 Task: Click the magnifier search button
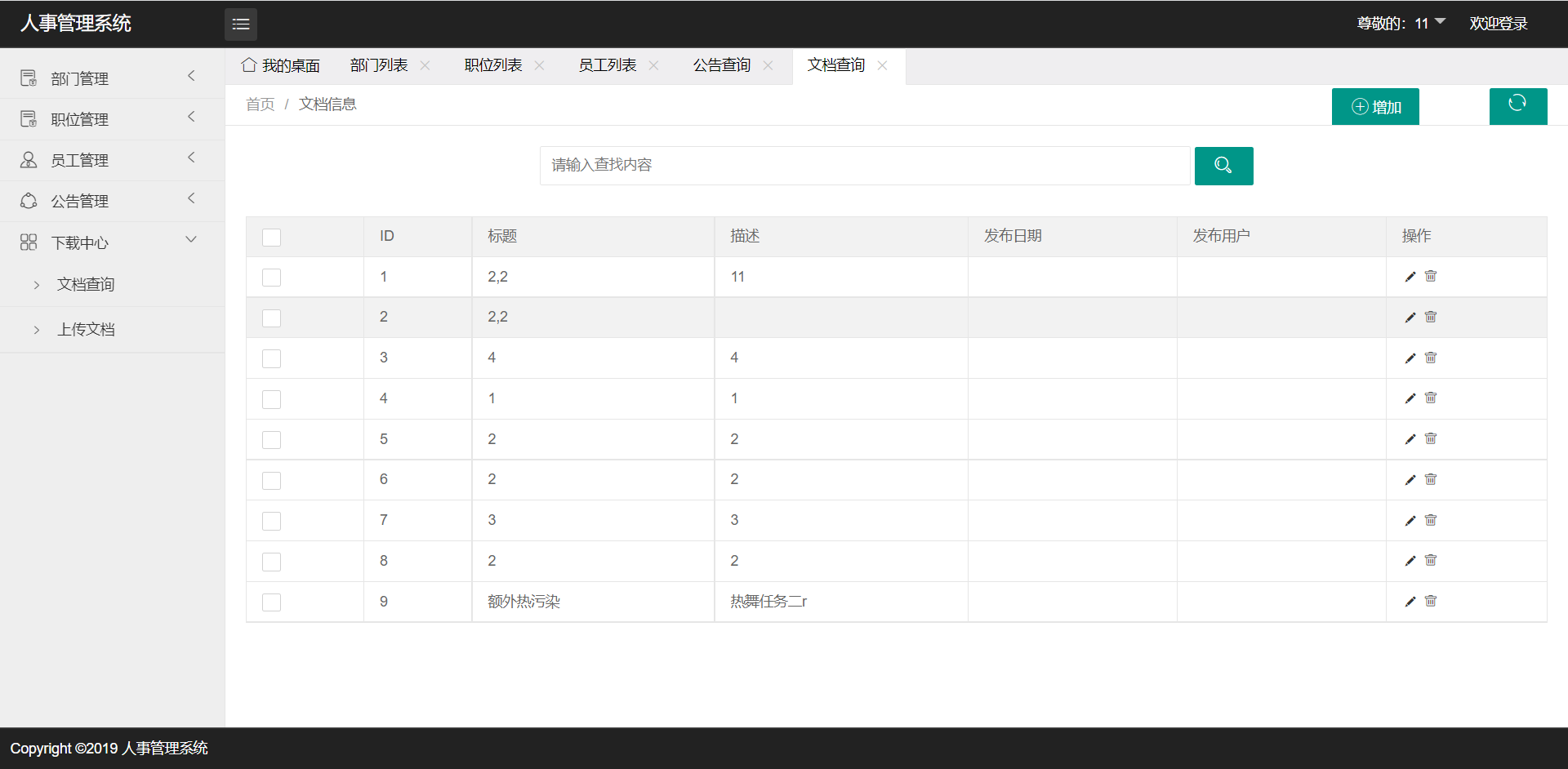1223,166
